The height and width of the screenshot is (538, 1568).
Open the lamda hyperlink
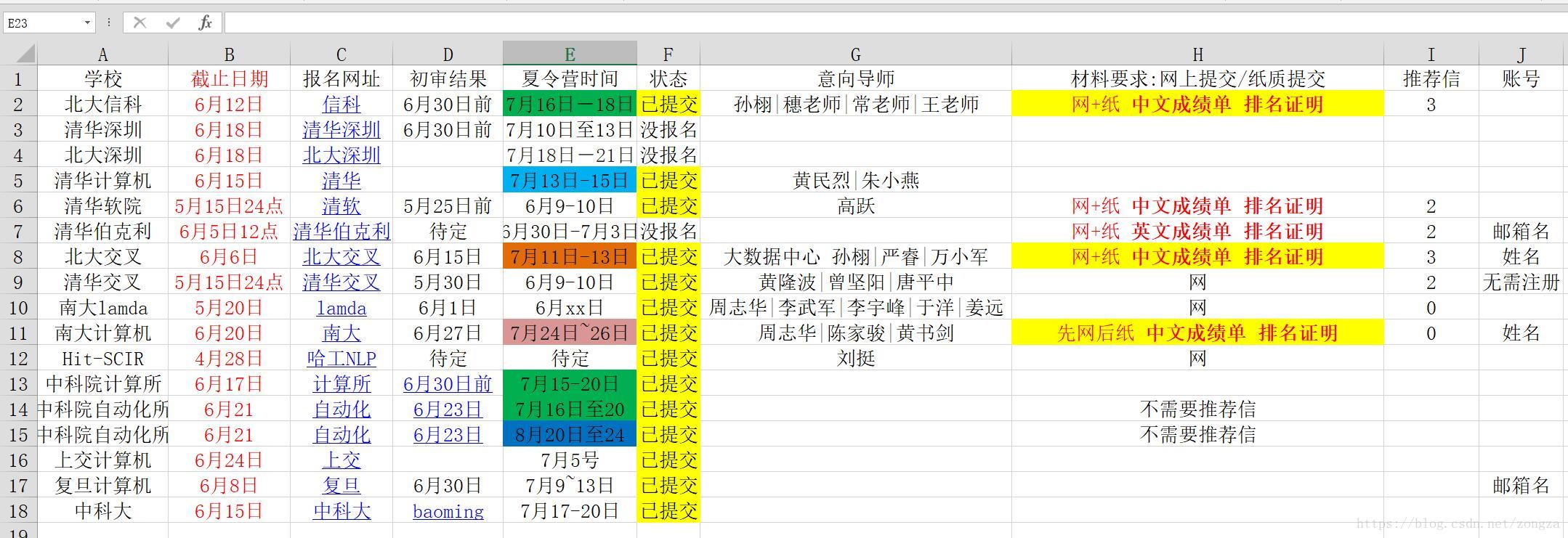(341, 308)
